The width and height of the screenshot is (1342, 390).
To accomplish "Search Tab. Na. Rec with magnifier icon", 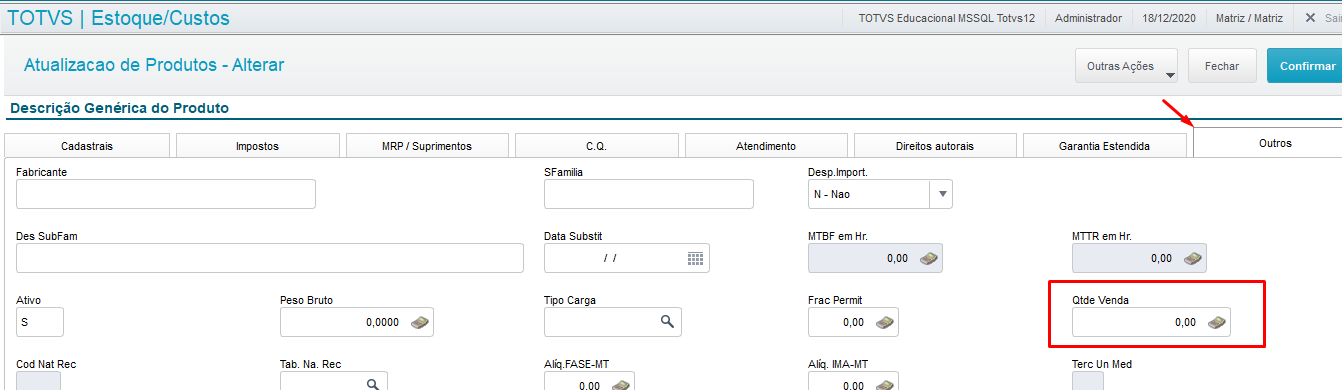I will click(x=373, y=384).
